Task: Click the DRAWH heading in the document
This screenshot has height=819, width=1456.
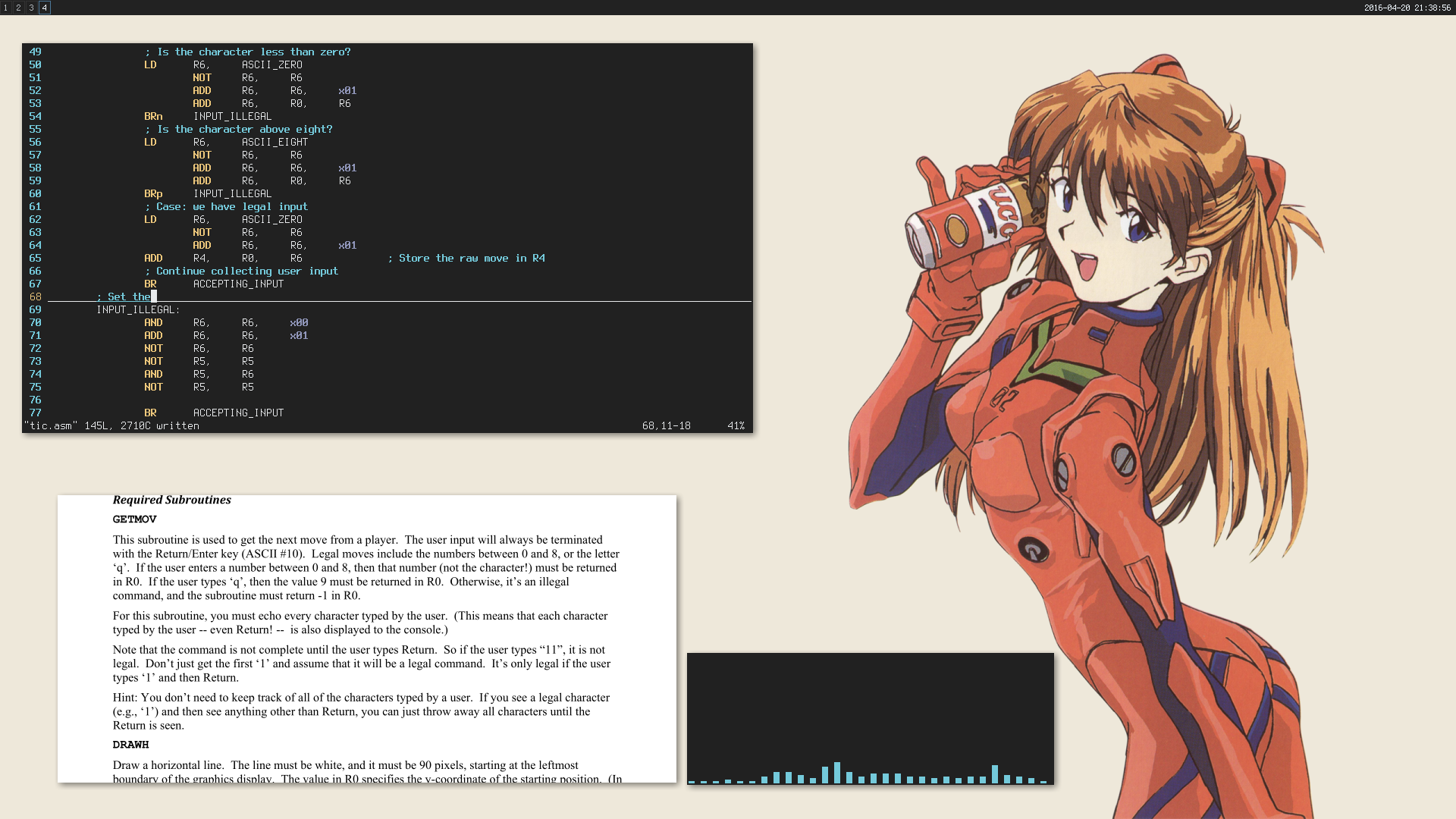Action: pos(130,745)
